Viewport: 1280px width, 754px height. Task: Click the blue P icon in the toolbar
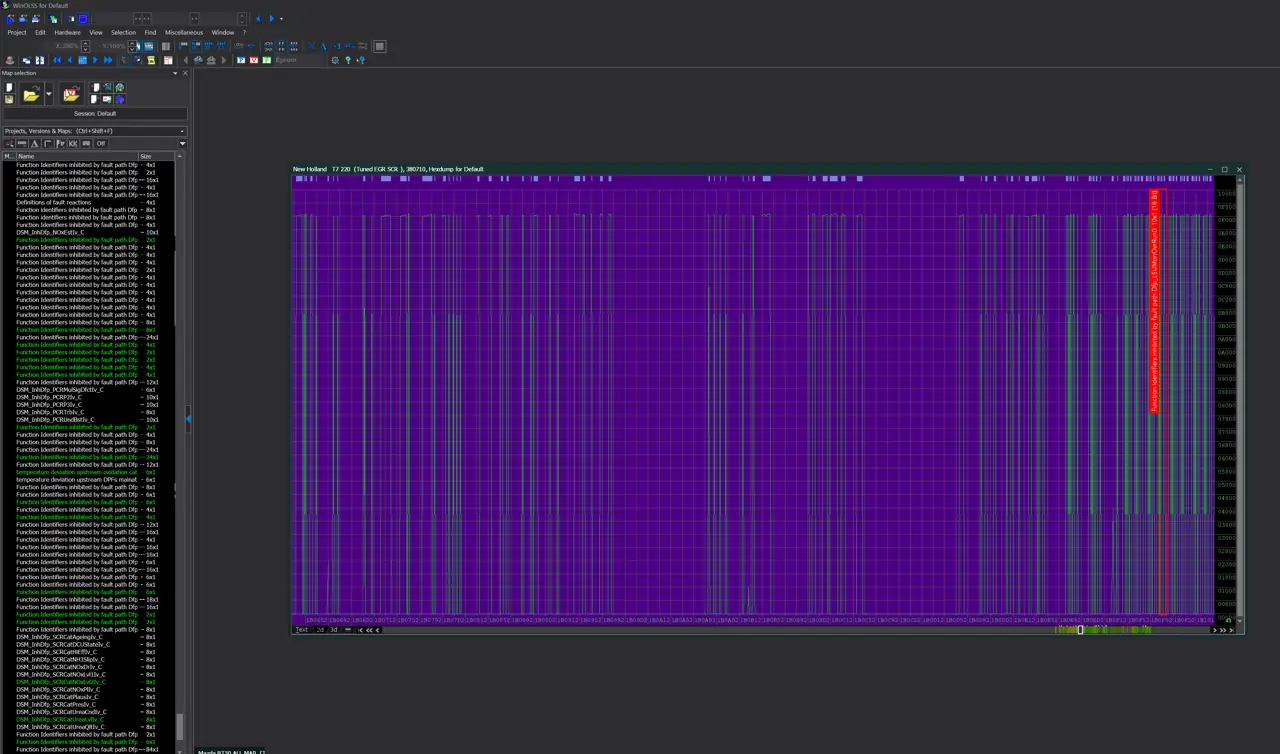click(241, 60)
